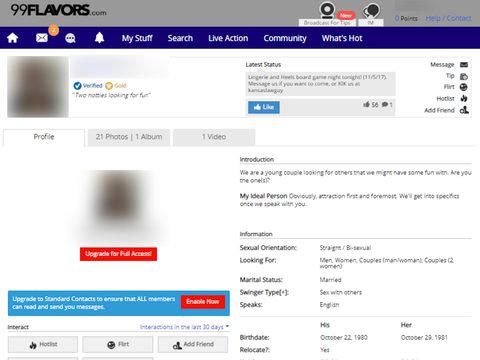Click the blue Verified badge icon
The height and width of the screenshot is (360, 480).
point(77,86)
